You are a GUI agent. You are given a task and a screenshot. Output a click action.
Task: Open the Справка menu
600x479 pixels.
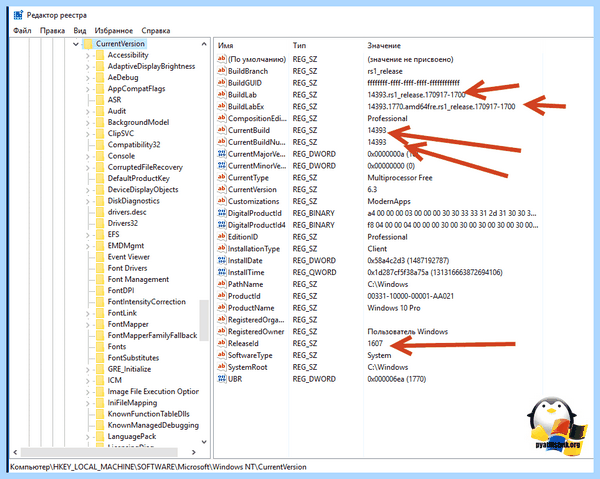click(156, 31)
